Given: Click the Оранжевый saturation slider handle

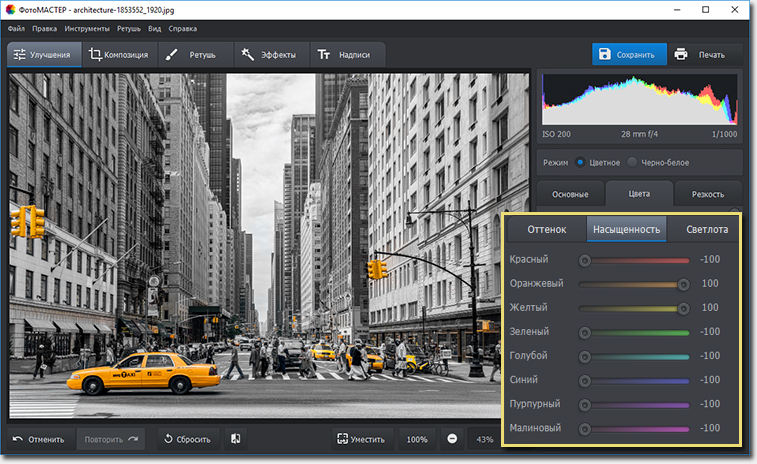Looking at the screenshot, I should pos(684,284).
